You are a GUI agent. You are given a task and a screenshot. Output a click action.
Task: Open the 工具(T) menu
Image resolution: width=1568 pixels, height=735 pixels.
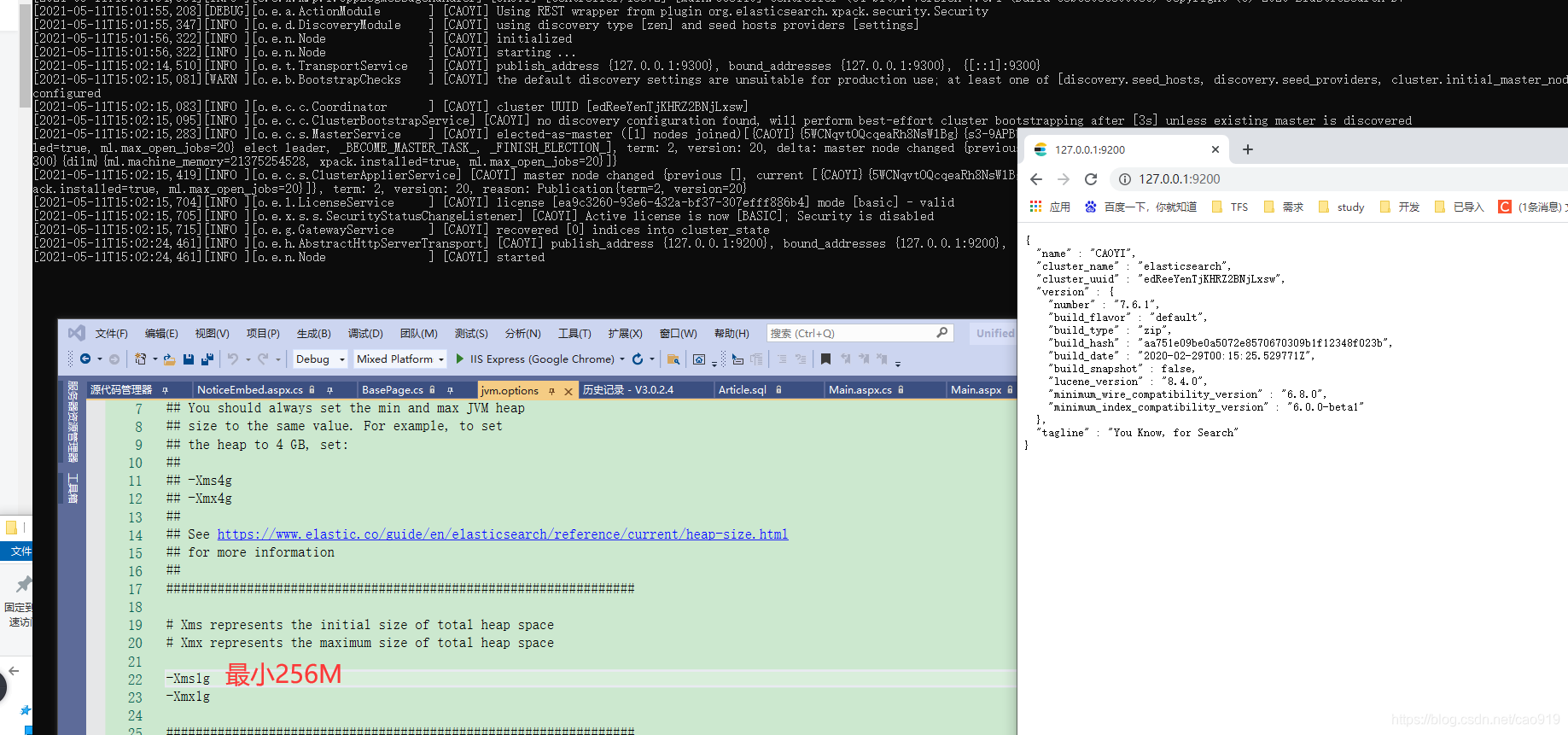tap(574, 334)
